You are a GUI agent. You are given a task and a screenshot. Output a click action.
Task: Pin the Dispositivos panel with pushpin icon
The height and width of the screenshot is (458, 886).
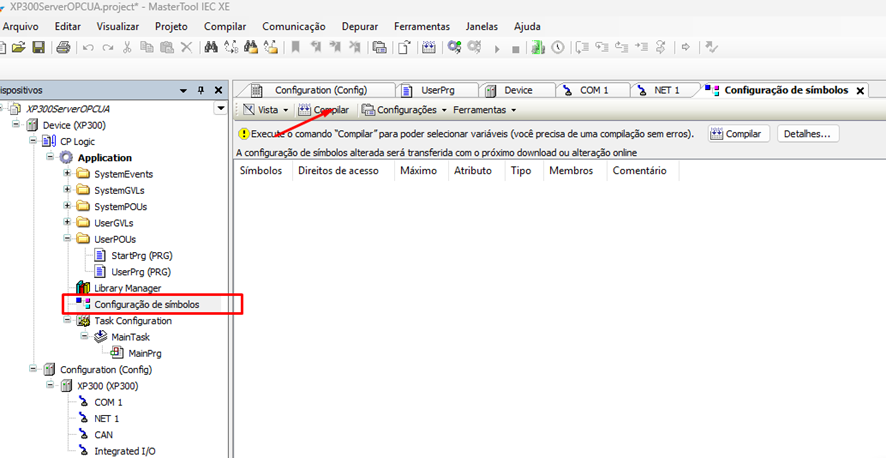point(200,90)
